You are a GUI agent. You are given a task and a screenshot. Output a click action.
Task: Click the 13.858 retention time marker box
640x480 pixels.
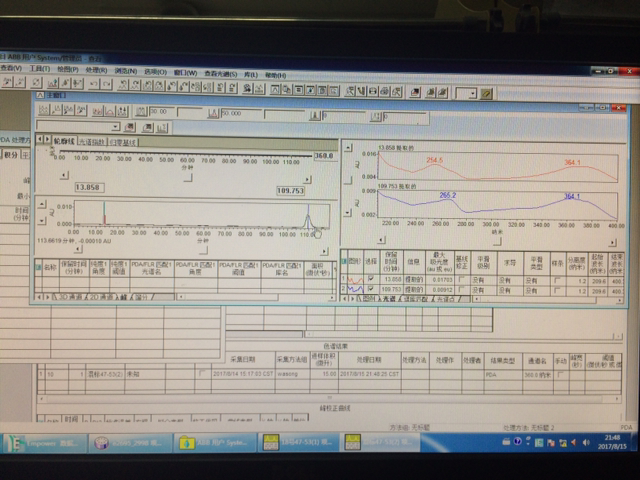pyautogui.click(x=90, y=187)
